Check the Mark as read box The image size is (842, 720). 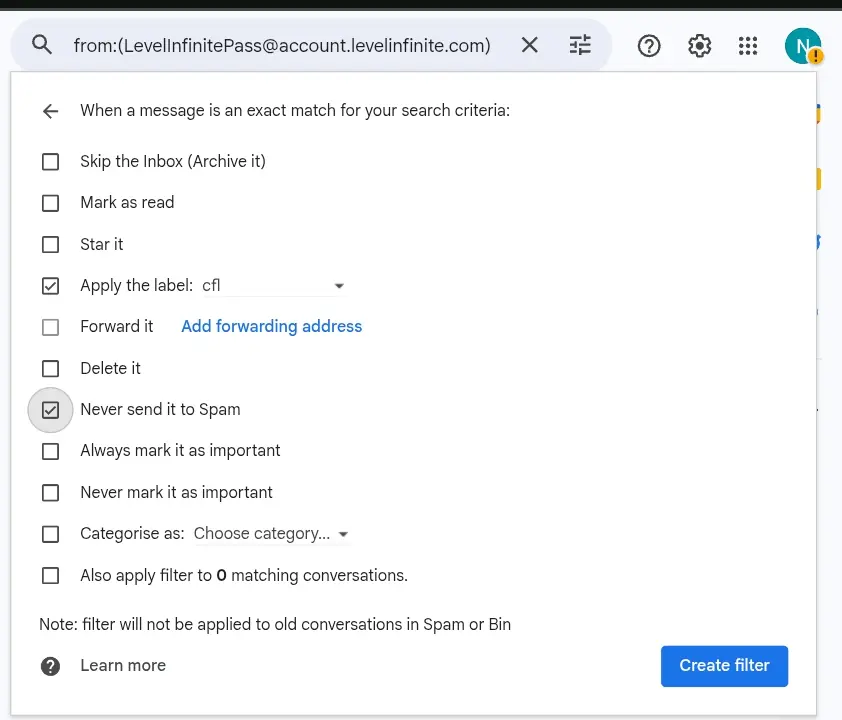(50, 203)
